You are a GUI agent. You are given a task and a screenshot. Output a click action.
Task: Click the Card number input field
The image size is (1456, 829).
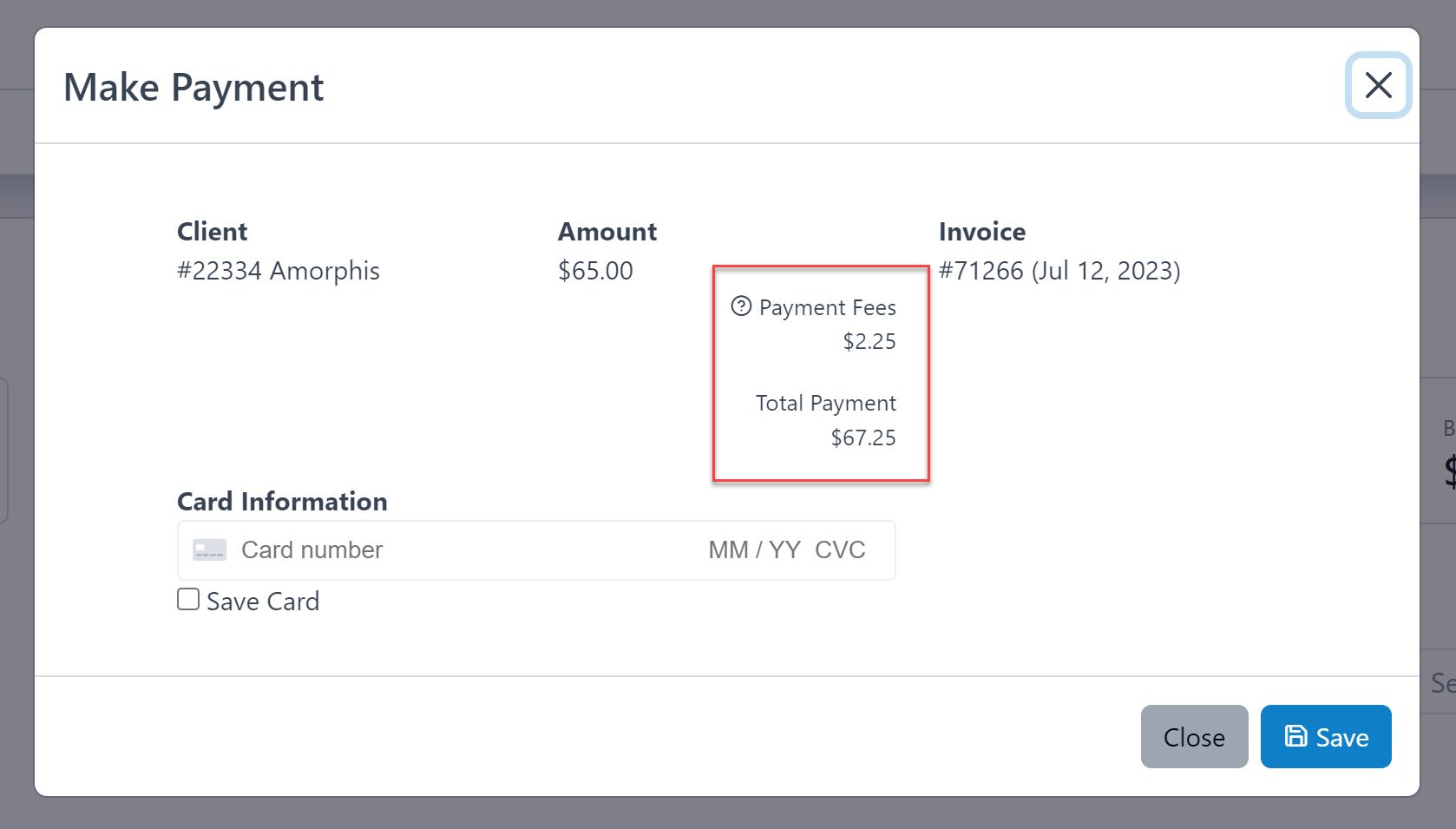coord(390,549)
